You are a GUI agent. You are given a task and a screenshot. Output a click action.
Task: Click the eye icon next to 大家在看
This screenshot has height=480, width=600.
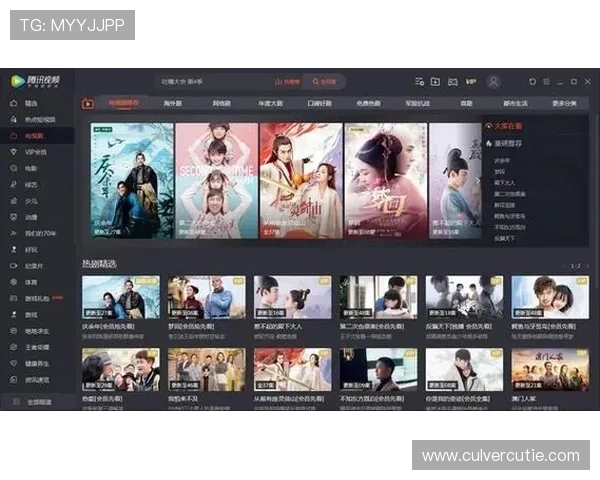[x=489, y=126]
